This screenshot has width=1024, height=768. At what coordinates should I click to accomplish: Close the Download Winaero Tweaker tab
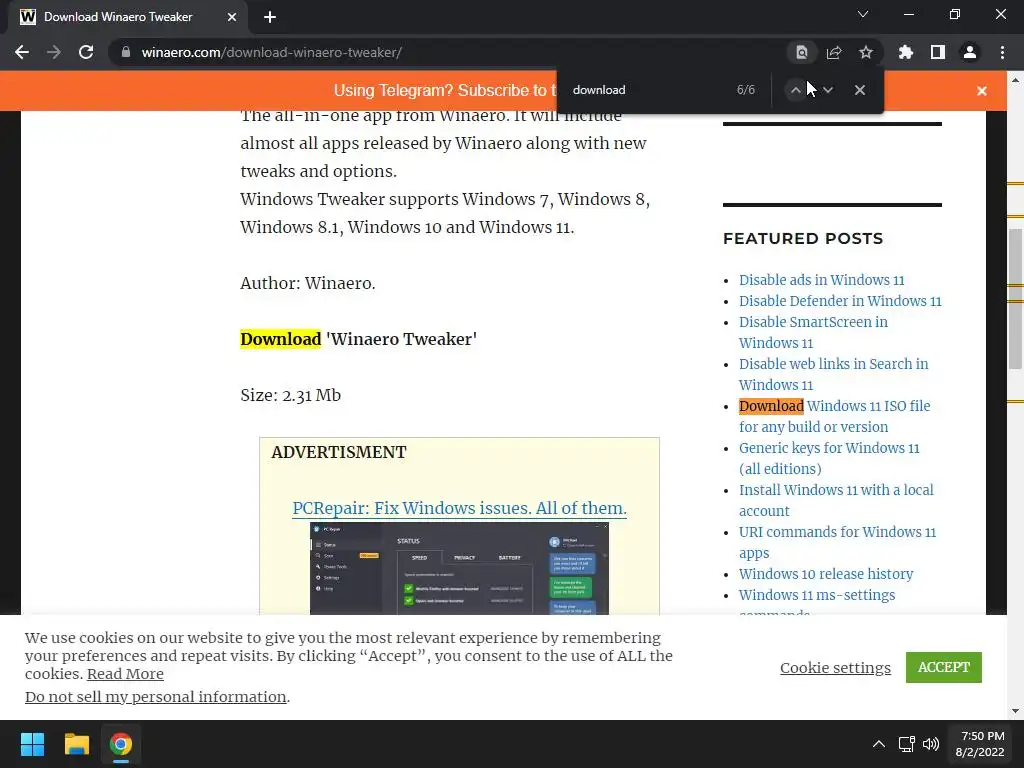point(232,17)
